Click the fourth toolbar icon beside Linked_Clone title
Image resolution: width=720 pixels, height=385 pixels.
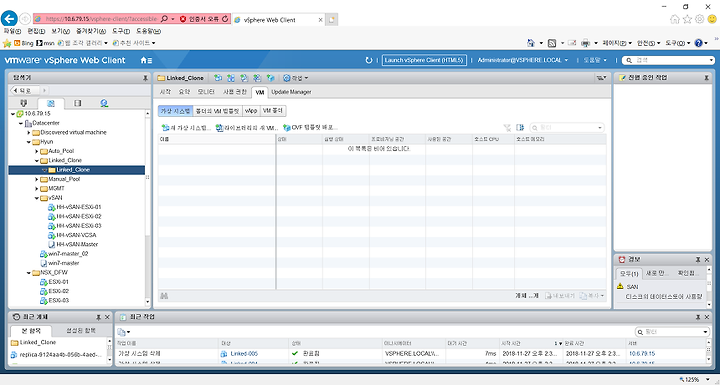(x=258, y=78)
